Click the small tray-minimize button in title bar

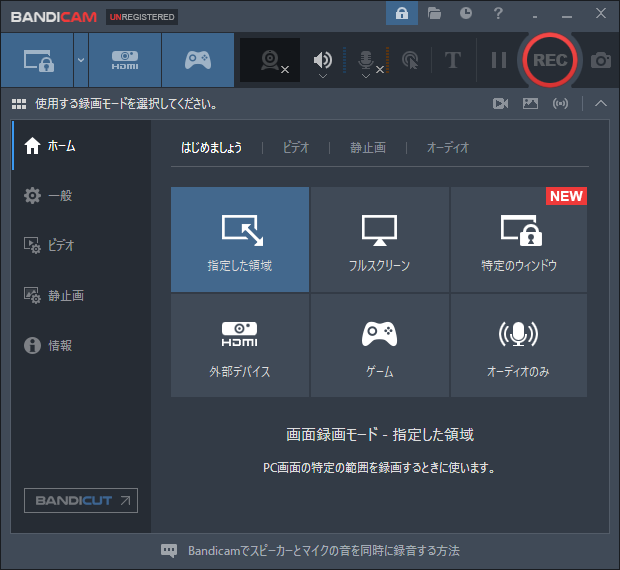[535, 15]
